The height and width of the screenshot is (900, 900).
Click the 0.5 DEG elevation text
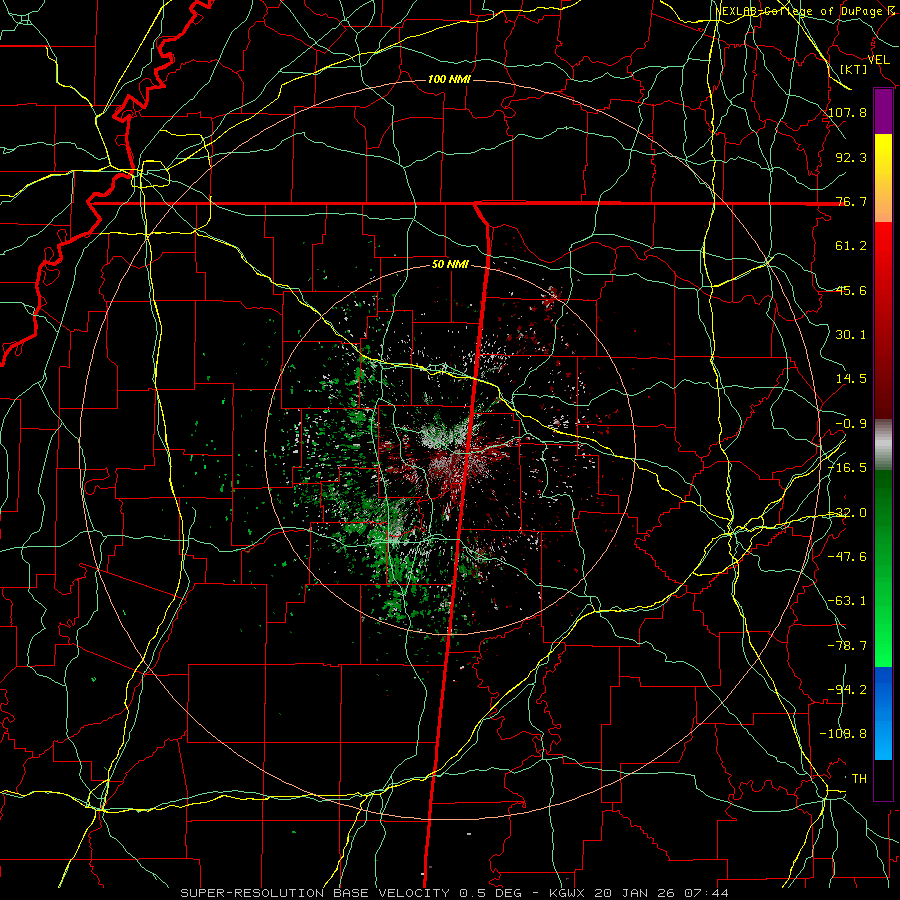click(x=491, y=893)
